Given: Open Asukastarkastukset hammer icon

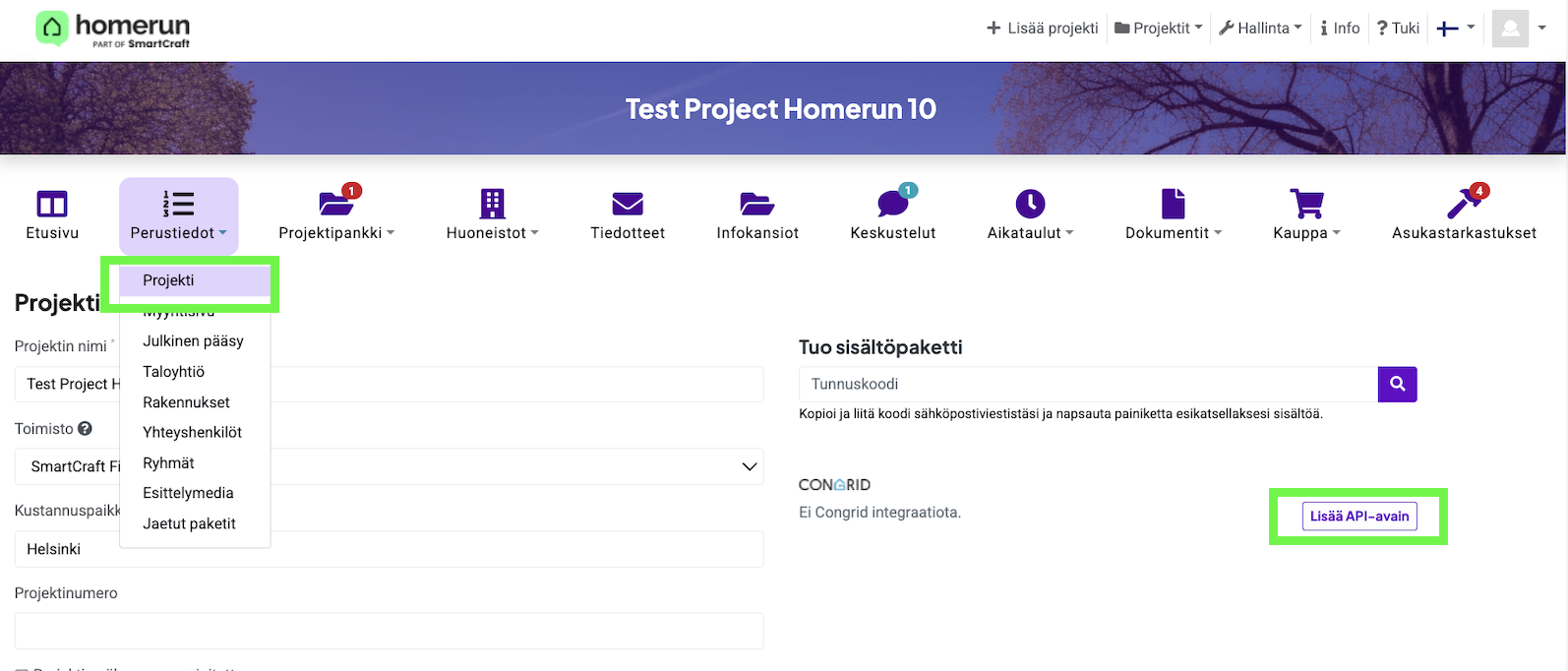Looking at the screenshot, I should pyautogui.click(x=1463, y=204).
